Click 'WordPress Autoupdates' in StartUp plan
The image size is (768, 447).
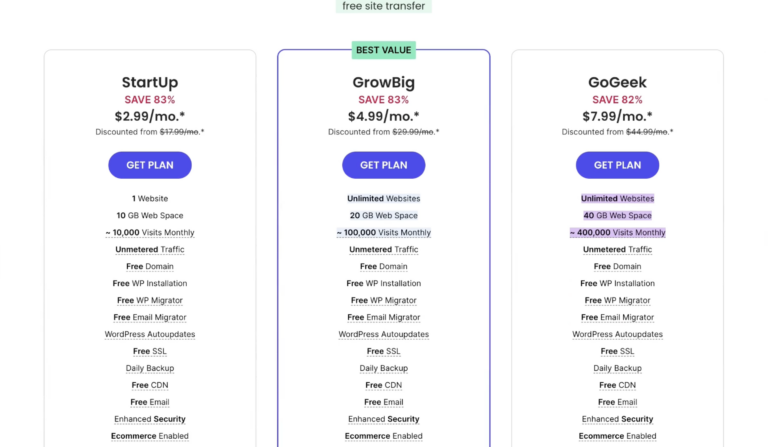pyautogui.click(x=150, y=334)
